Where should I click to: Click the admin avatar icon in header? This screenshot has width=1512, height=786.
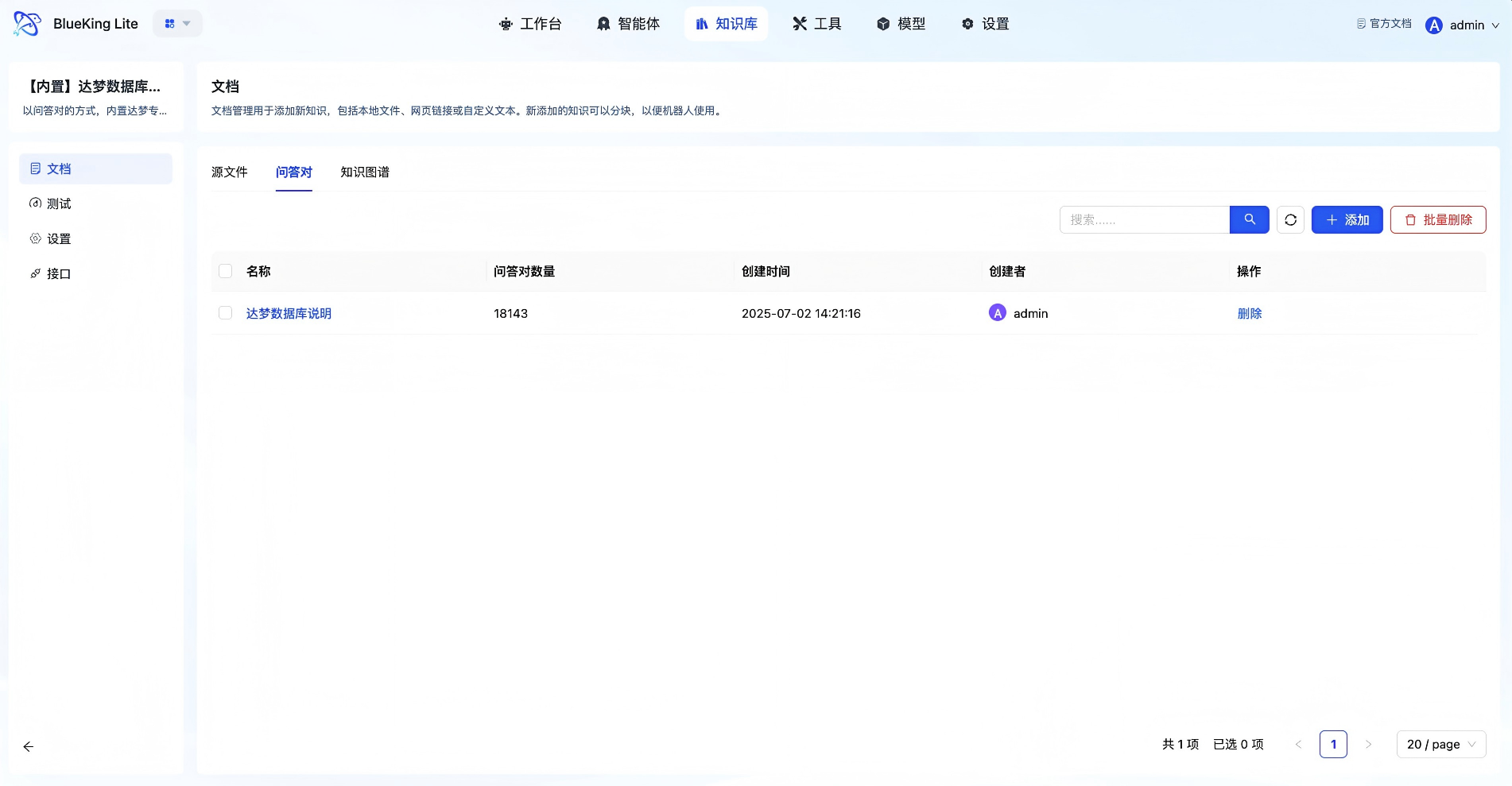click(x=1434, y=25)
